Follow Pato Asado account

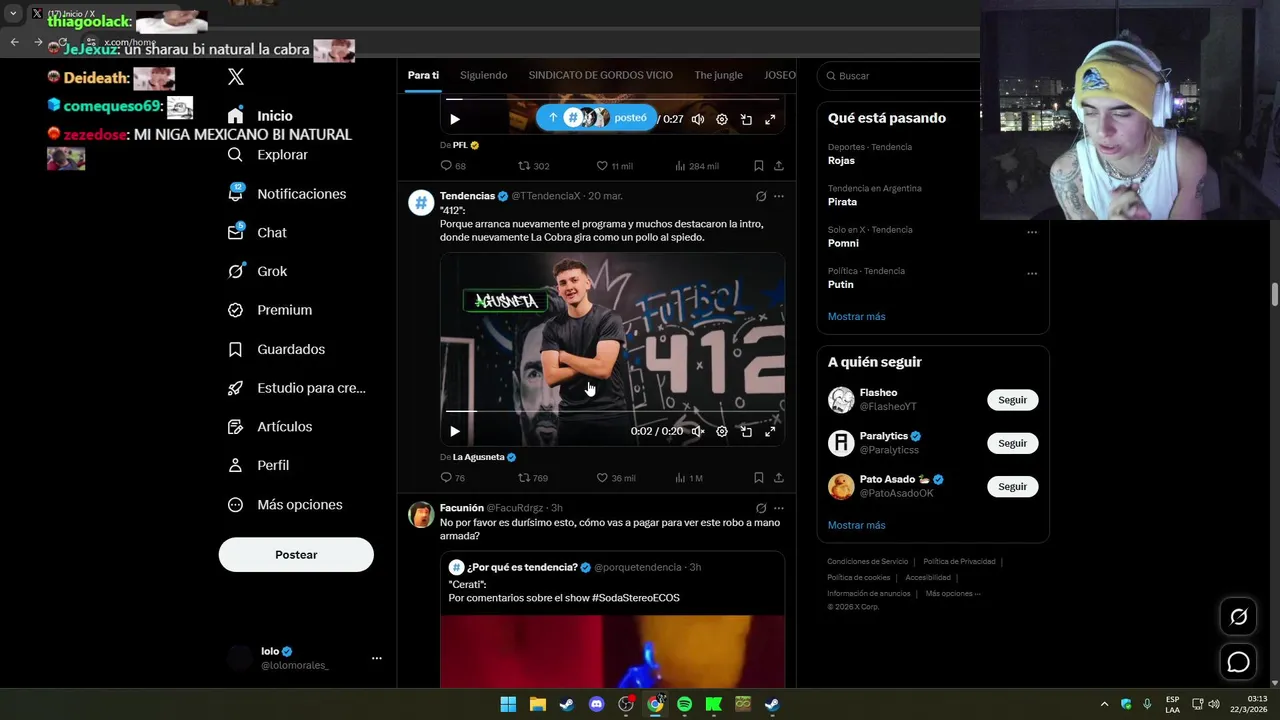click(1012, 486)
